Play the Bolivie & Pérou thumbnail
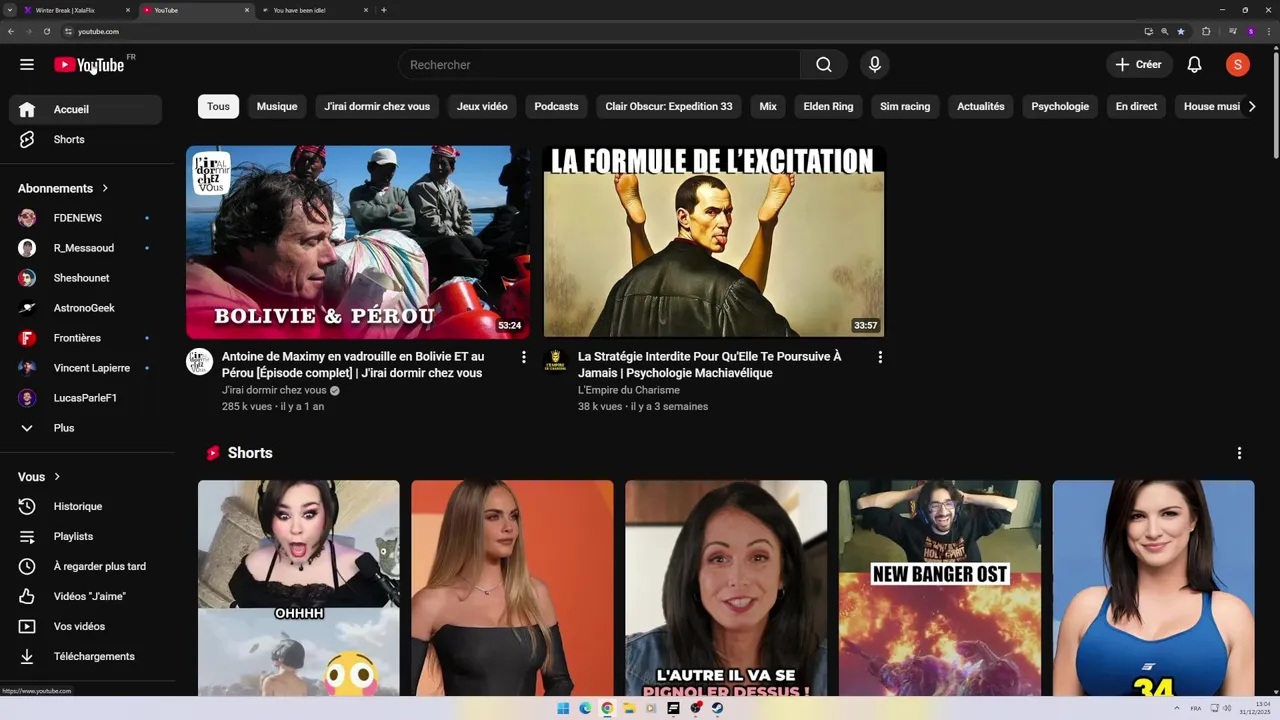The image size is (1280, 720). [357, 242]
